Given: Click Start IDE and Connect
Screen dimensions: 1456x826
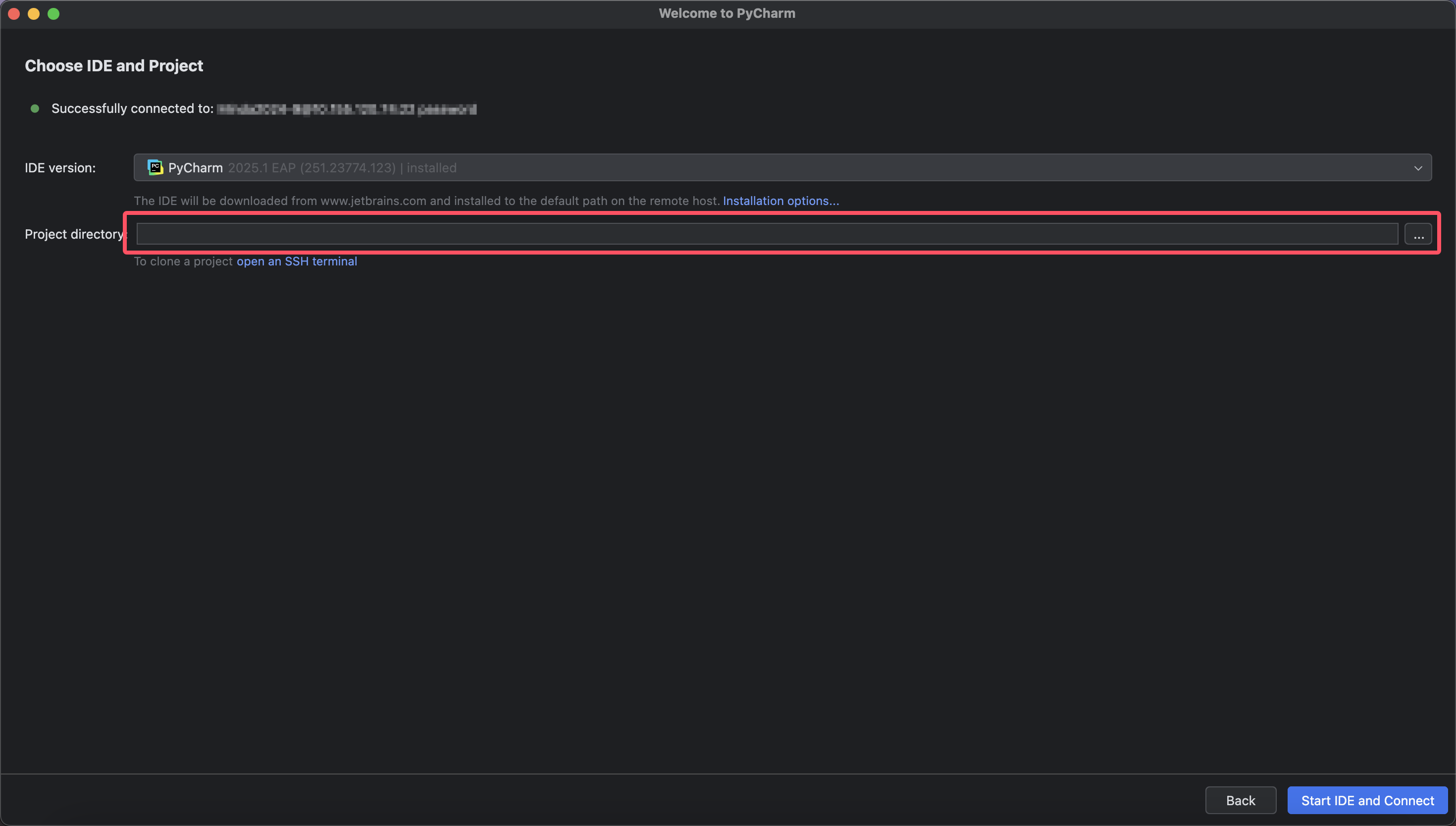Looking at the screenshot, I should tap(1367, 800).
